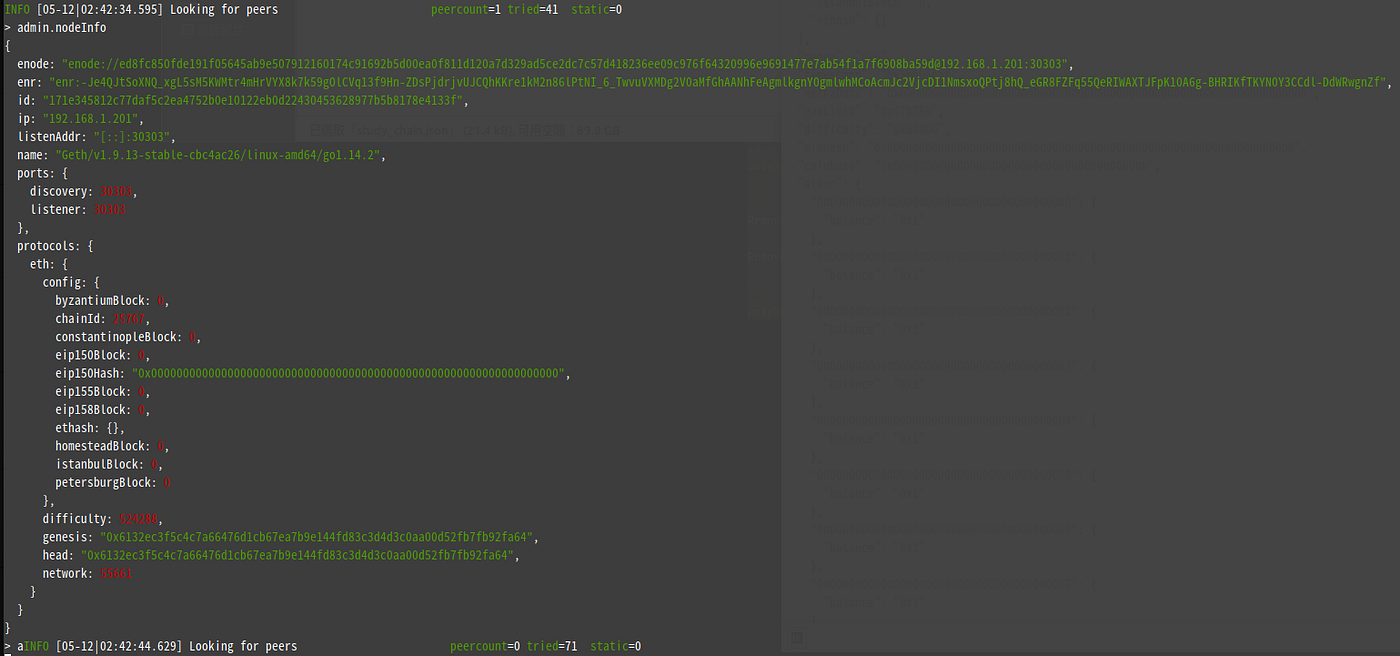Click the 'protocols' key label
Screen dimensions: 1400x656
(45, 246)
